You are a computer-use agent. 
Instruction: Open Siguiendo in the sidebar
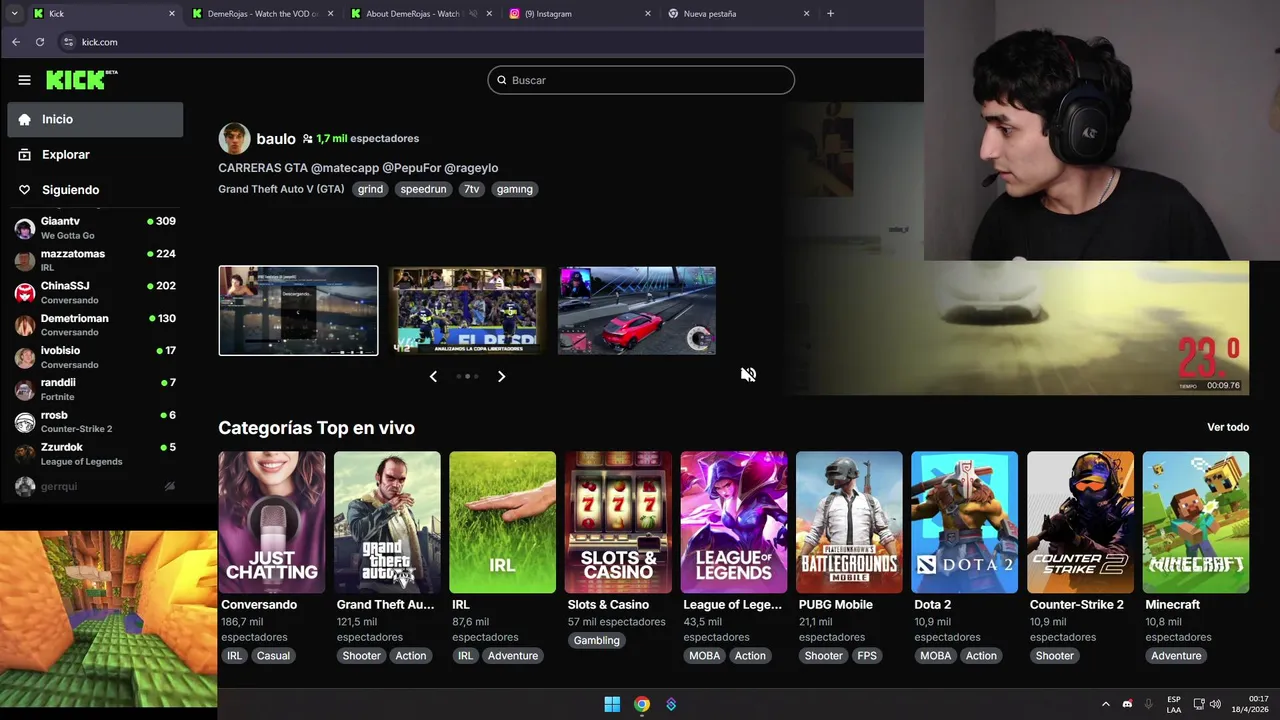pyautogui.click(x=95, y=190)
